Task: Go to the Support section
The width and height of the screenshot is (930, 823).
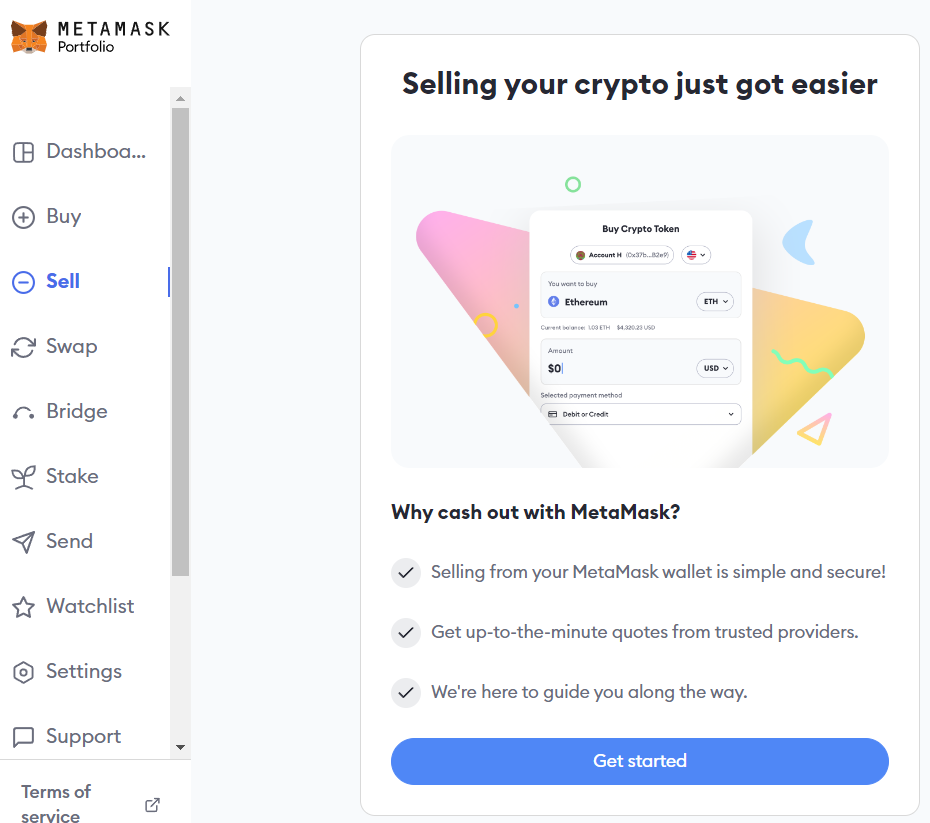Action: click(66, 736)
